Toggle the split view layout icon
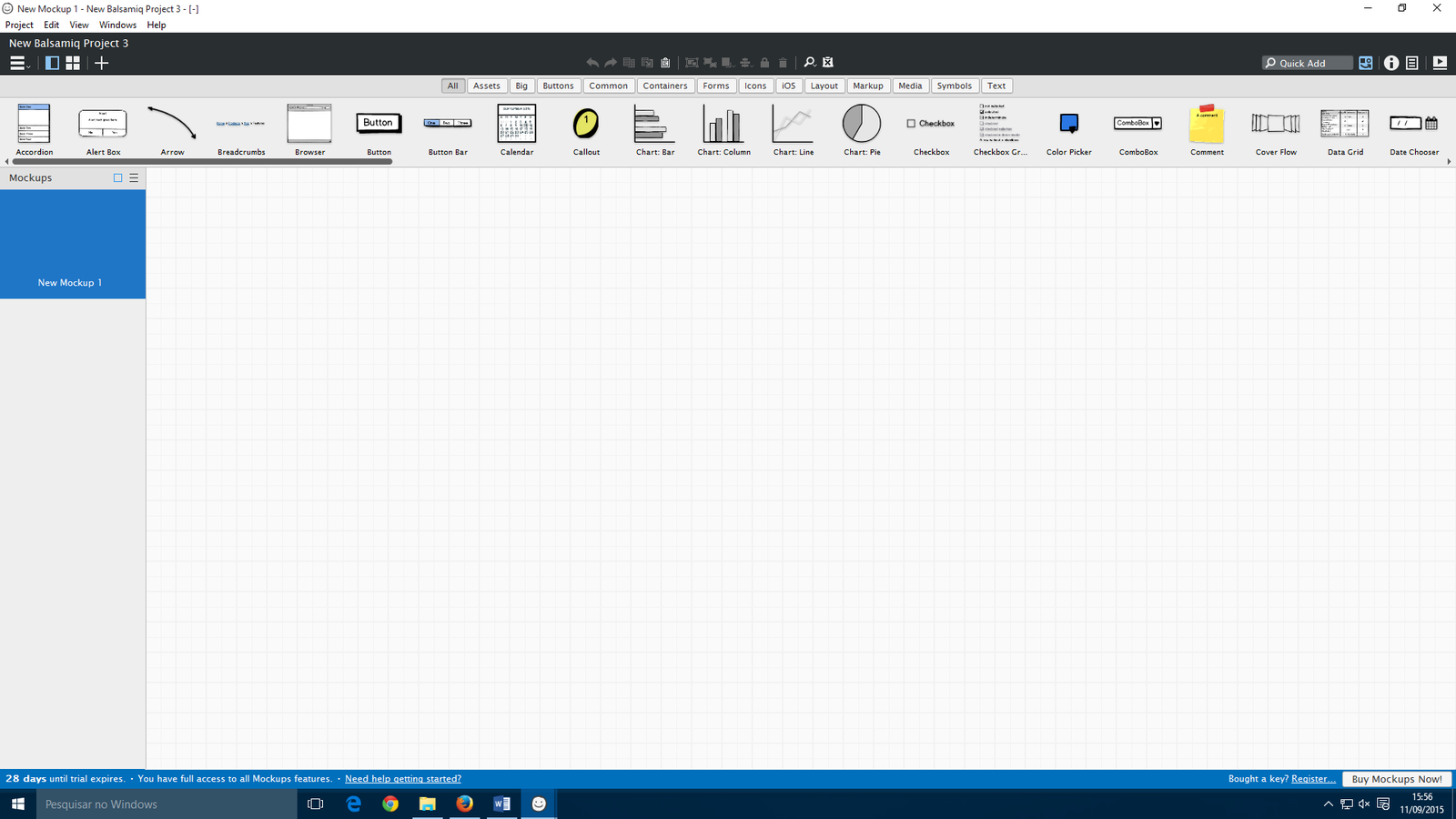This screenshot has width=1456, height=819. click(51, 63)
